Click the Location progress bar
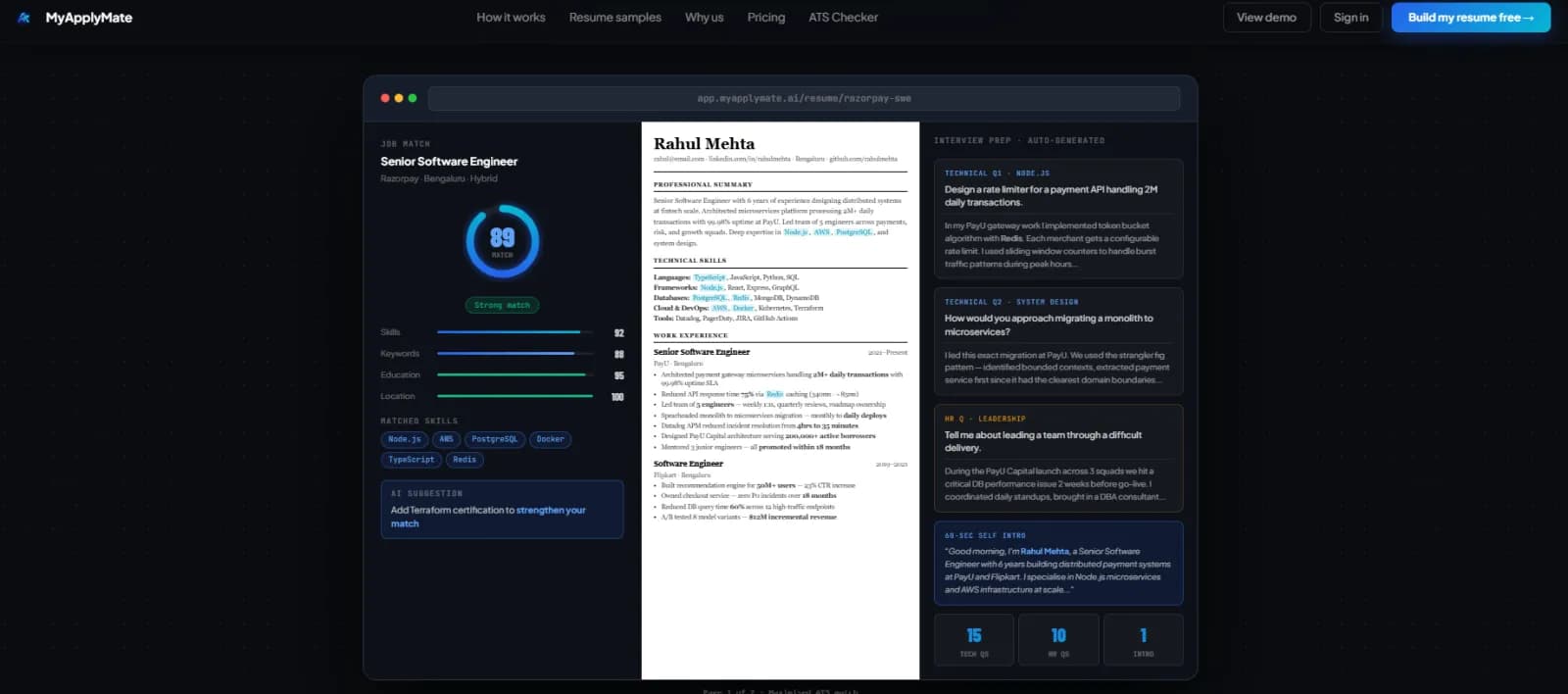Viewport: 1568px width, 694px height. [514, 396]
